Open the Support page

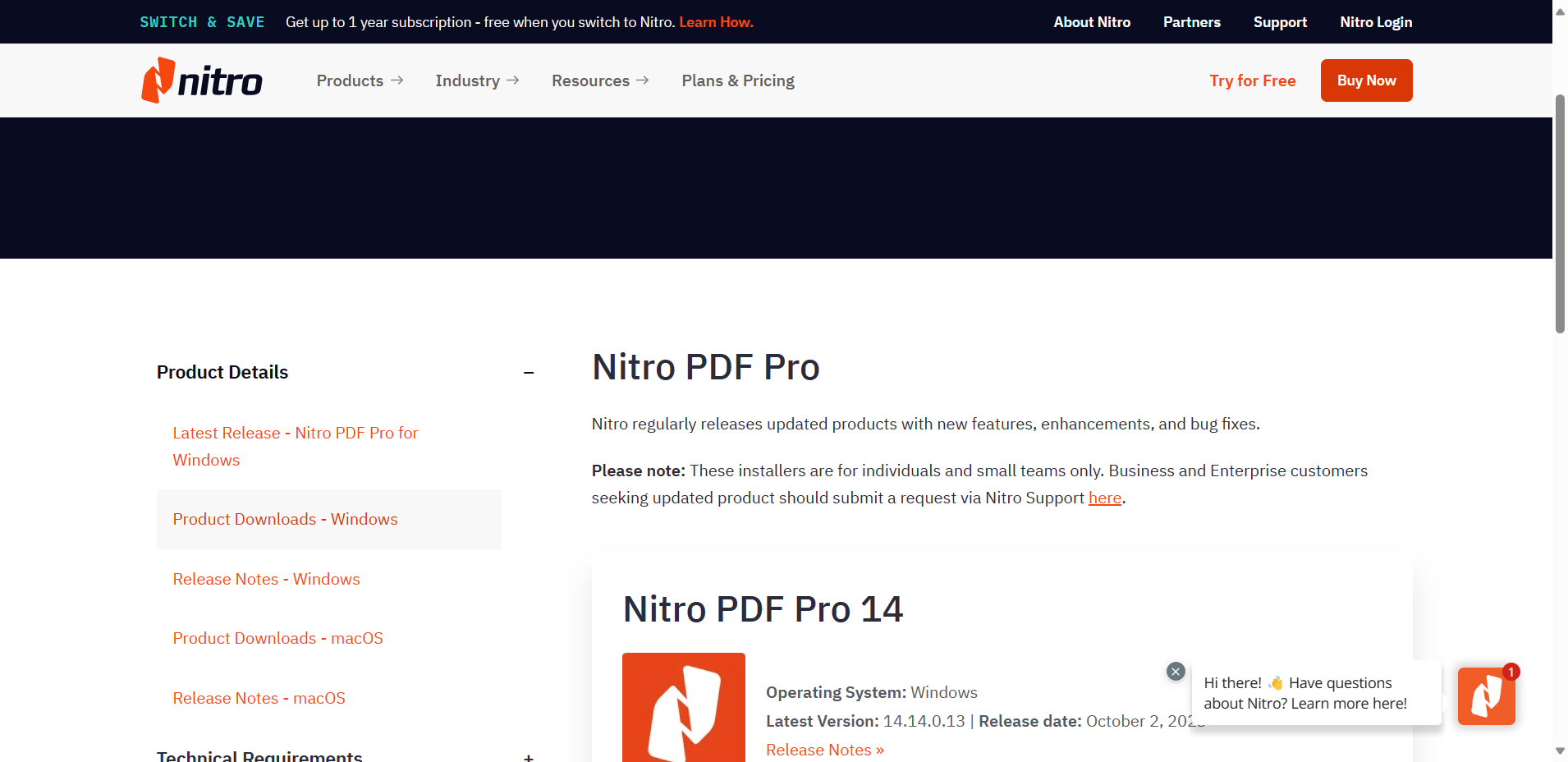pos(1280,22)
